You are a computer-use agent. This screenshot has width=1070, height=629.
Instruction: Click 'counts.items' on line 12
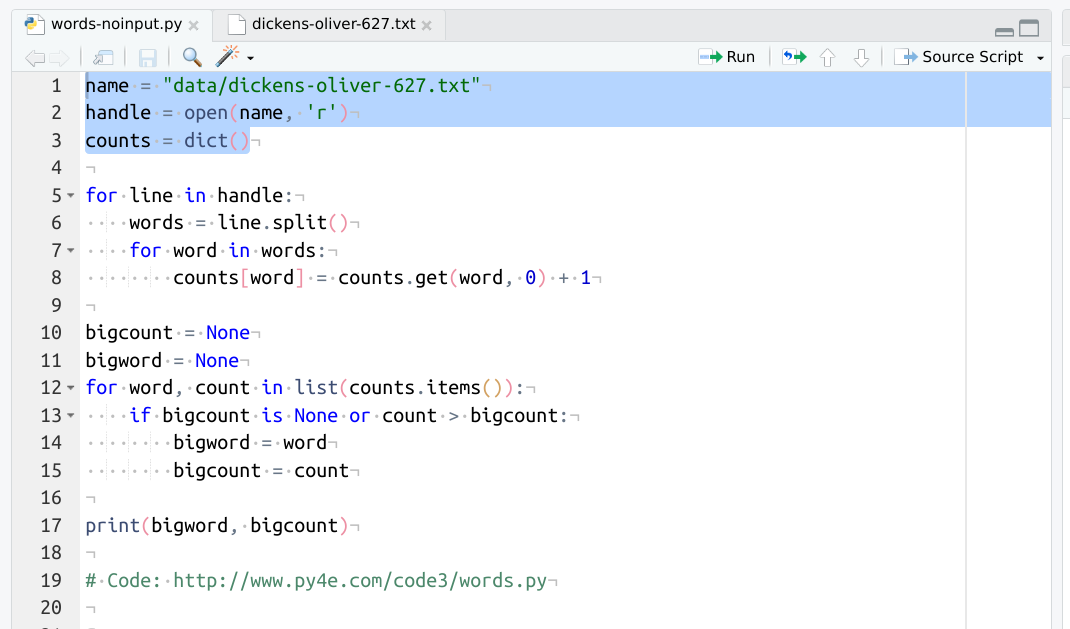pyautogui.click(x=415, y=387)
